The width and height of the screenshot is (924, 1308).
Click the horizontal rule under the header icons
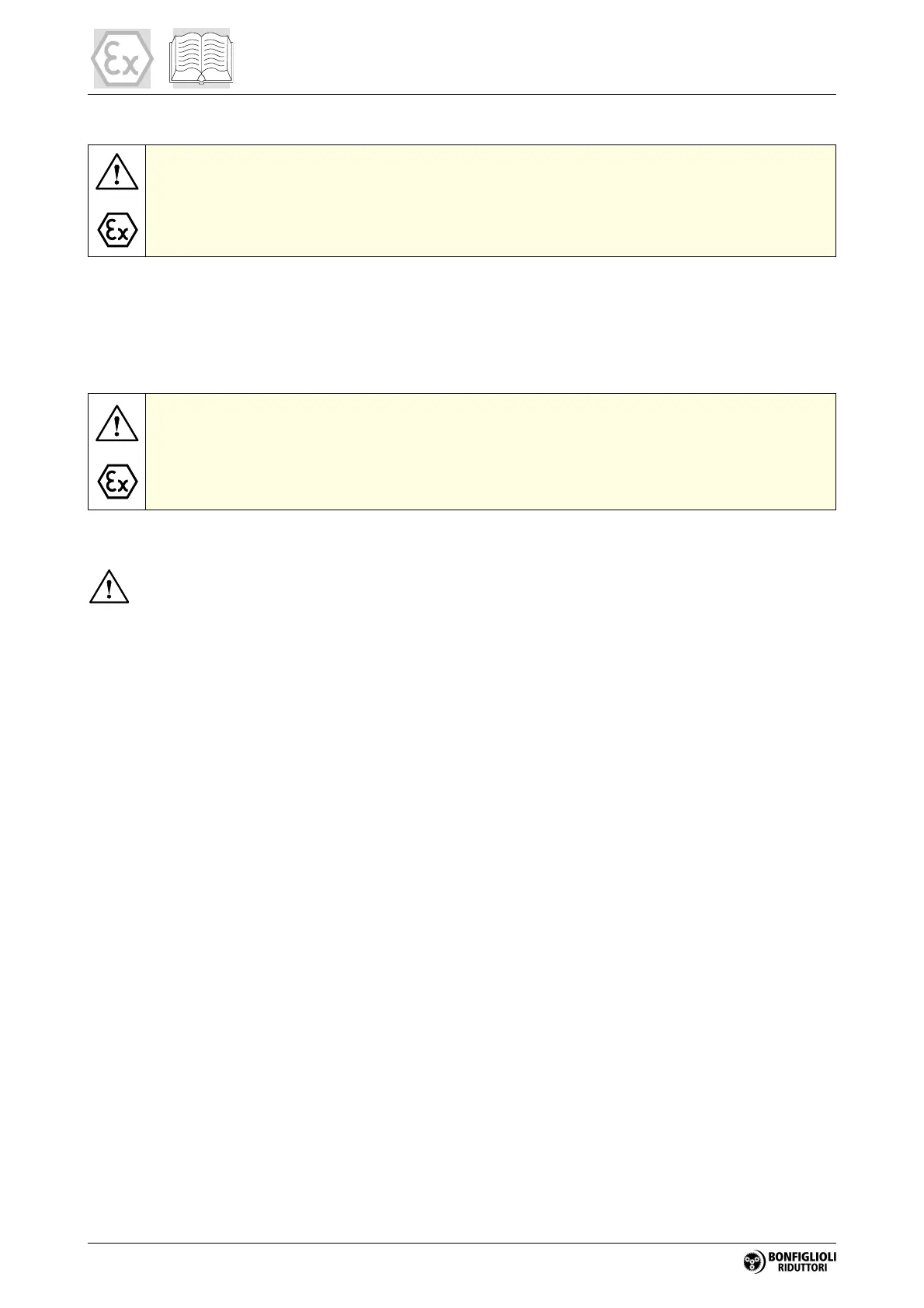tap(462, 95)
